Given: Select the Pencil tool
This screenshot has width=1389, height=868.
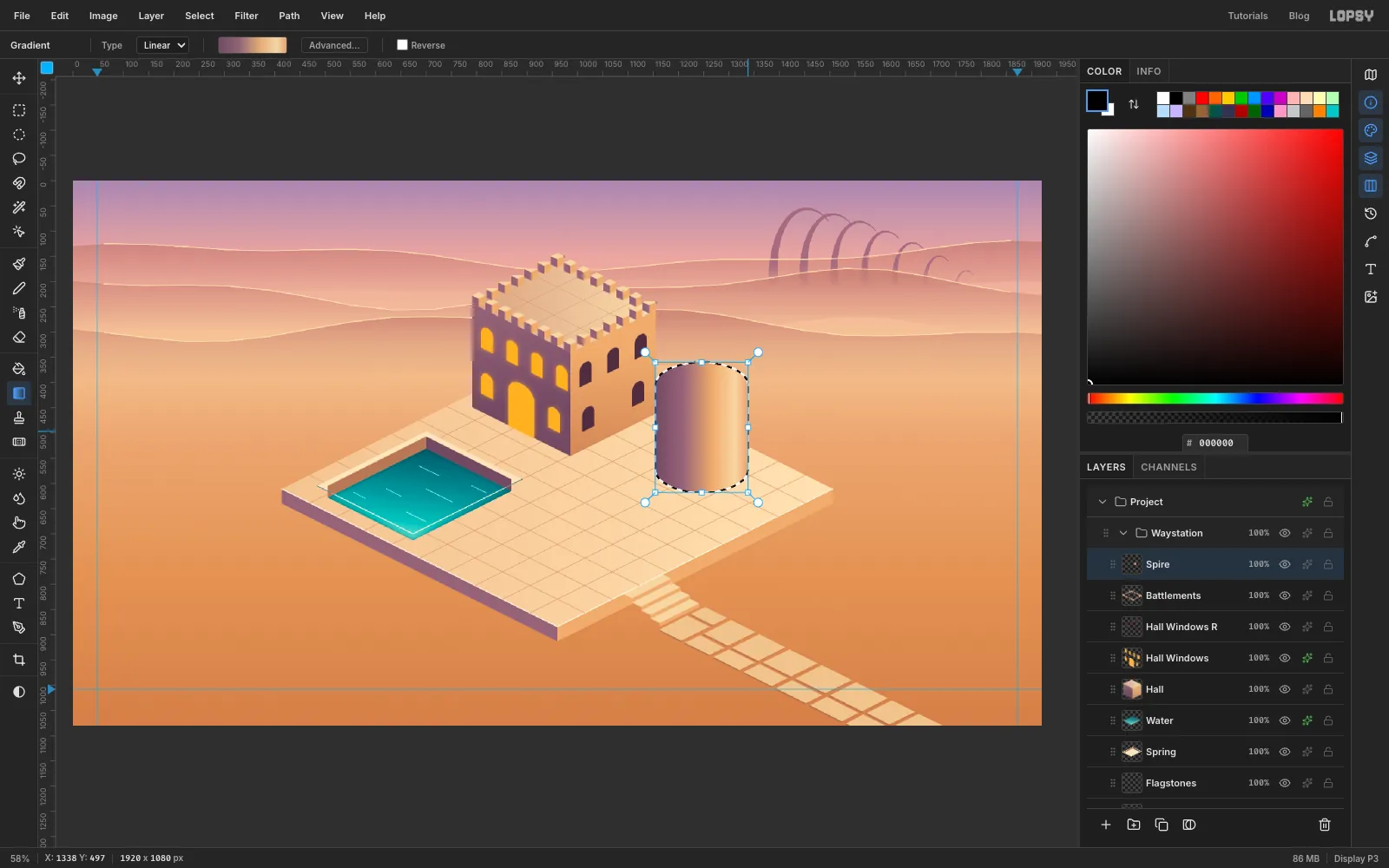Looking at the screenshot, I should point(19,288).
